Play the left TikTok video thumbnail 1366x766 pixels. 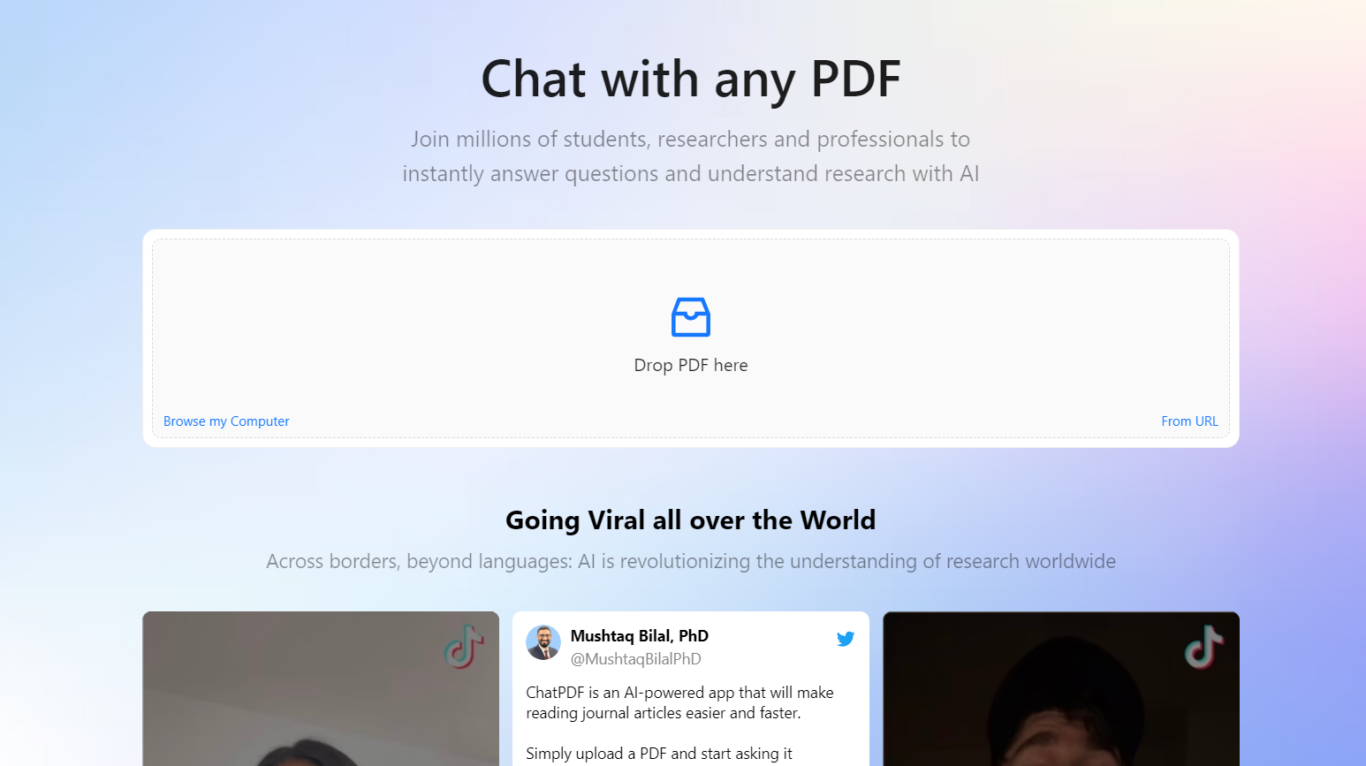pyautogui.click(x=321, y=689)
